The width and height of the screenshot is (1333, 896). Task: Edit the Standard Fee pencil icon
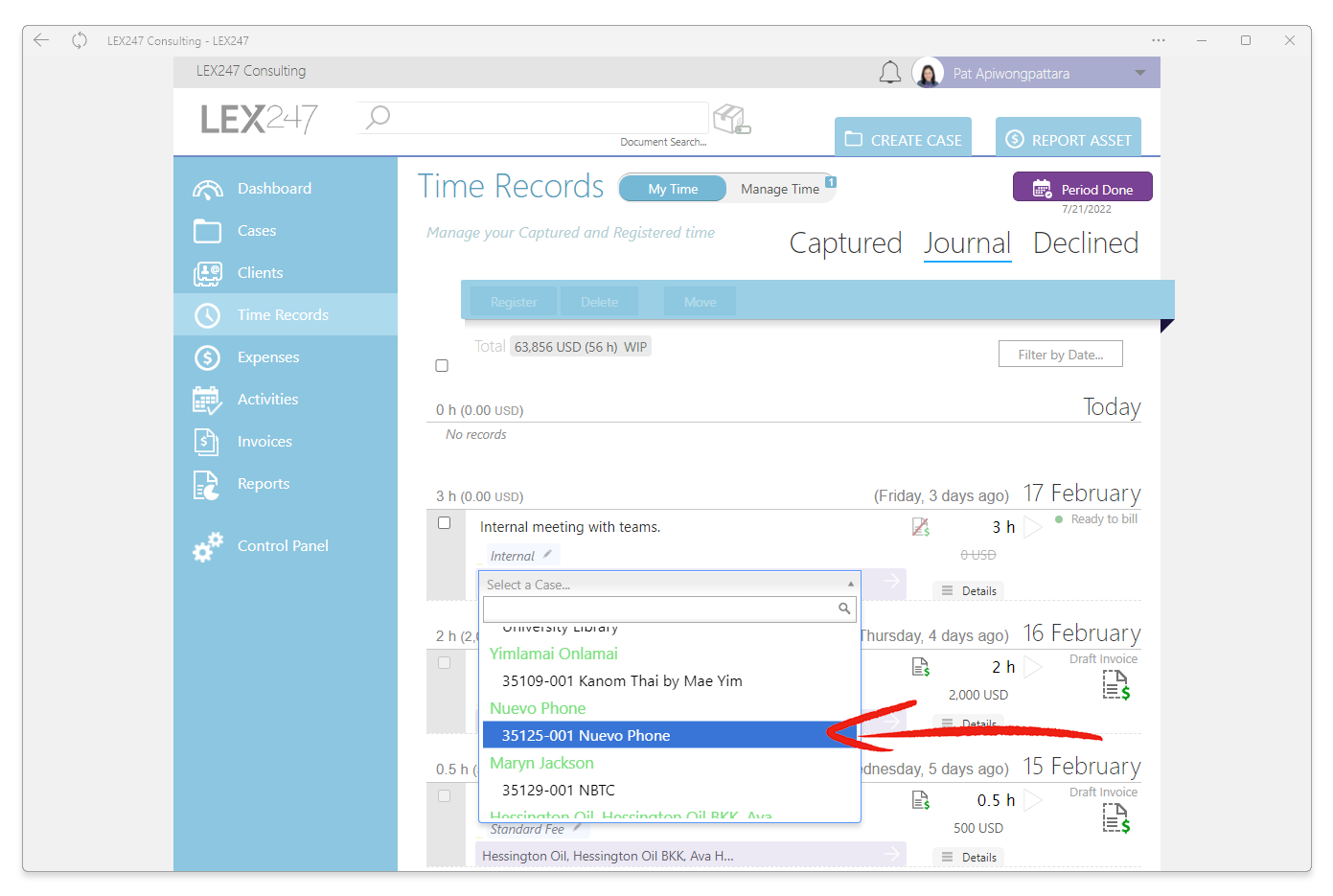pos(577,828)
